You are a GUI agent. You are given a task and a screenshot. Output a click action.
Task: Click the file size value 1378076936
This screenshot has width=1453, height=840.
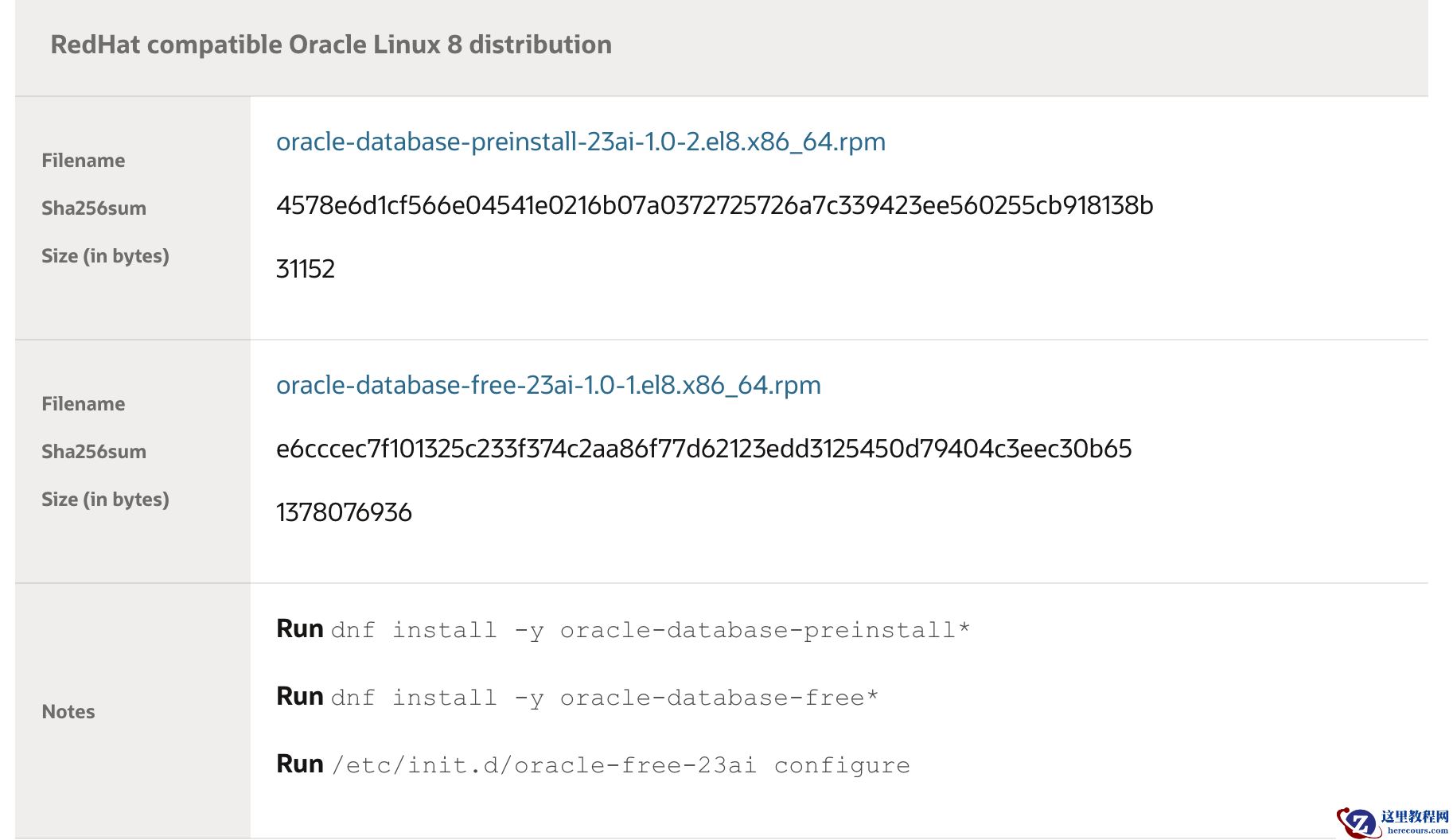344,512
